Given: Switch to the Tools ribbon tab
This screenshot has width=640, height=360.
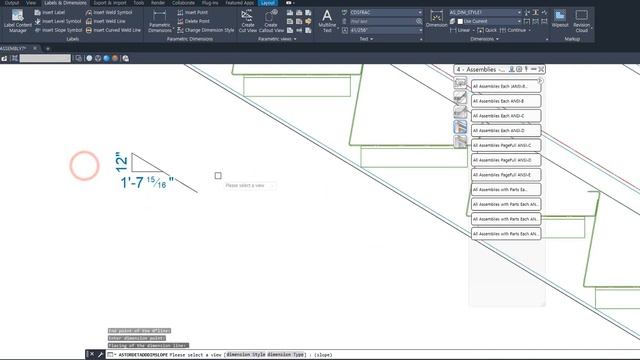Looking at the screenshot, I should [x=138, y=3].
